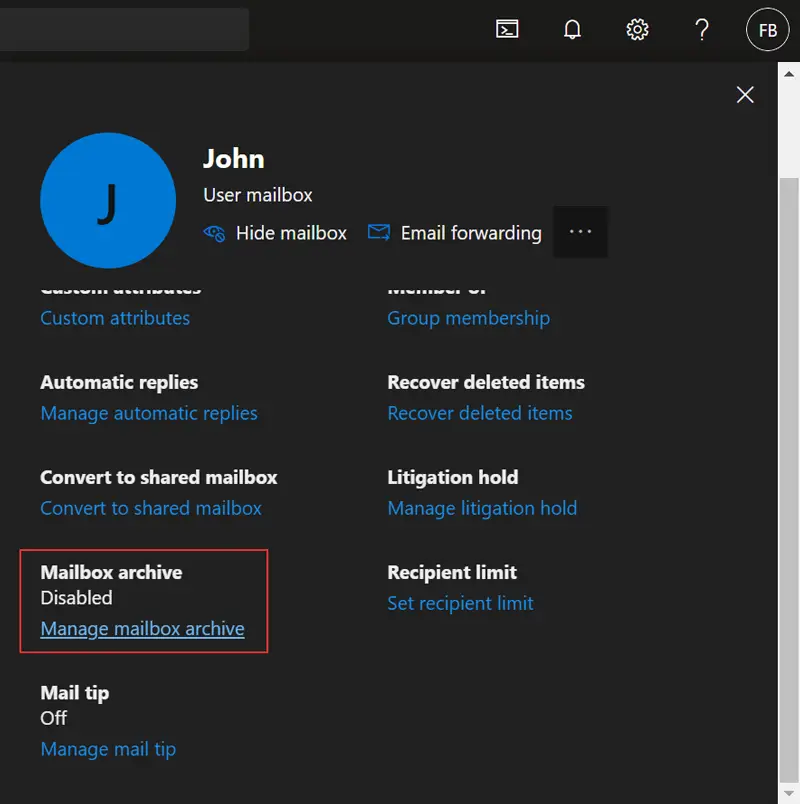Open the notifications bell
Viewport: 800px width, 804px height.
click(x=572, y=30)
